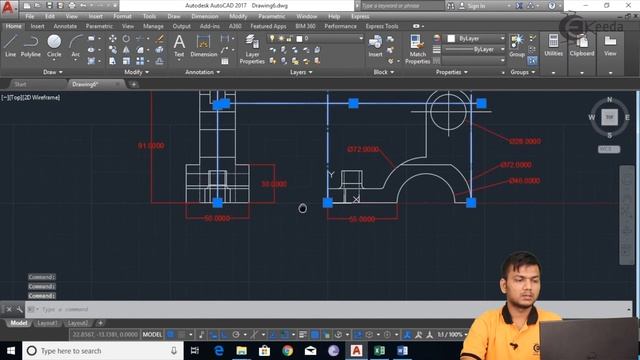This screenshot has height=360, width=640.
Task: Switch to the Layout1 tab
Action: [47, 323]
